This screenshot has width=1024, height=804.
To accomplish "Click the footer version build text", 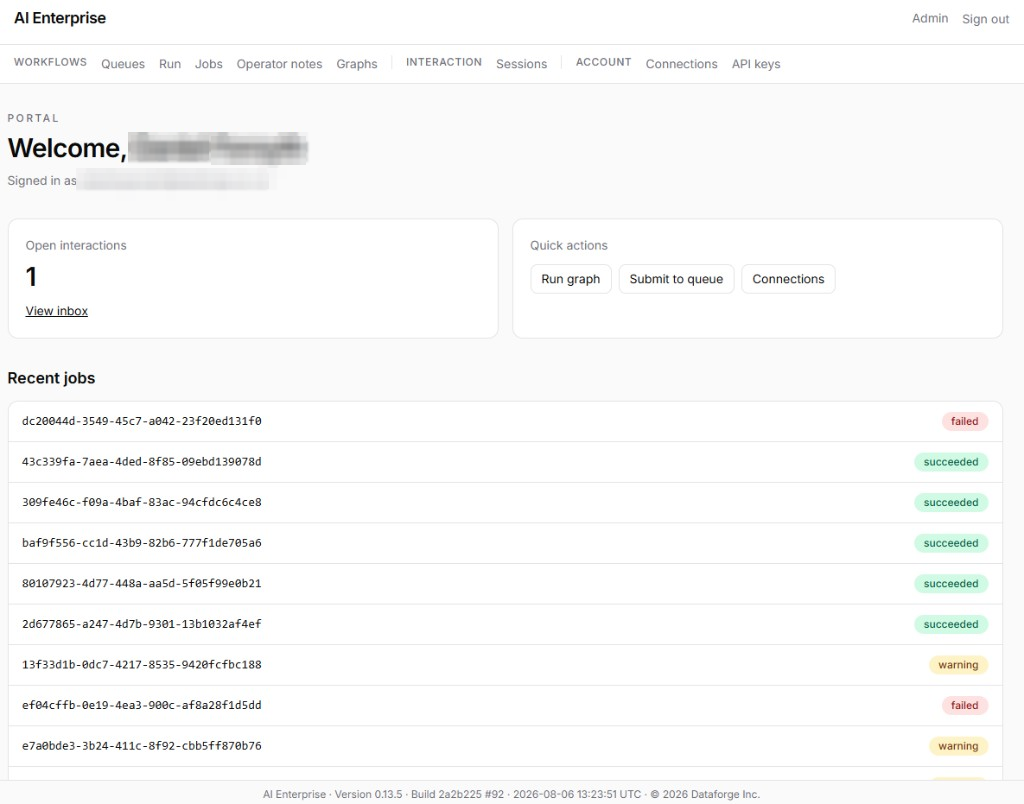I will [511, 794].
